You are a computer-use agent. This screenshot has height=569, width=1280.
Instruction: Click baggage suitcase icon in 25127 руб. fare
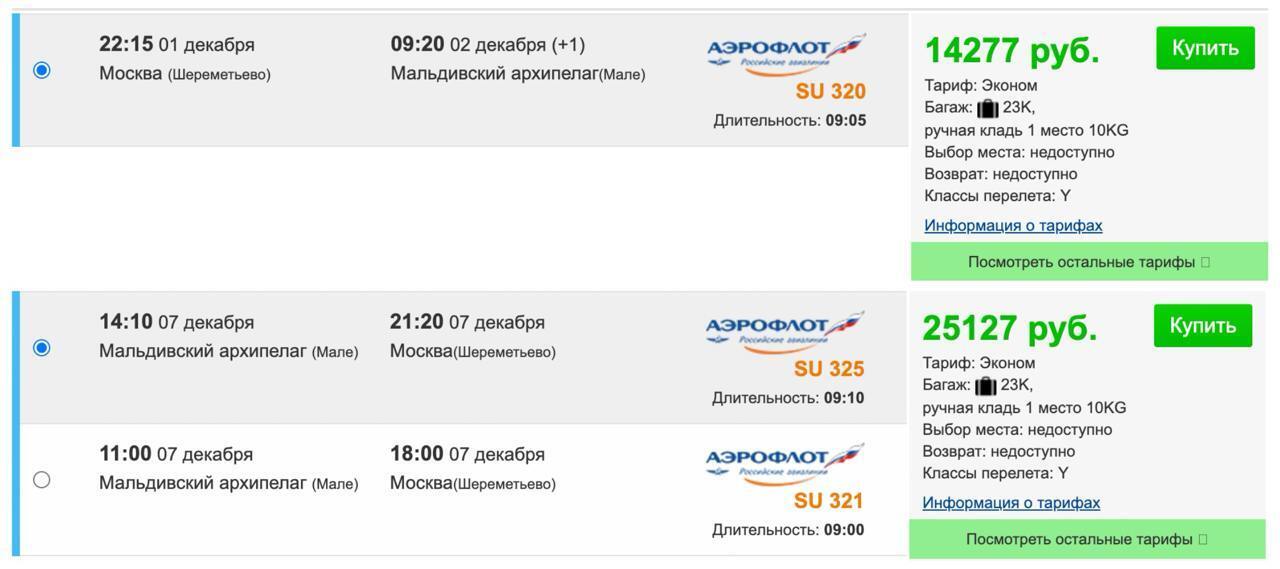(x=986, y=386)
